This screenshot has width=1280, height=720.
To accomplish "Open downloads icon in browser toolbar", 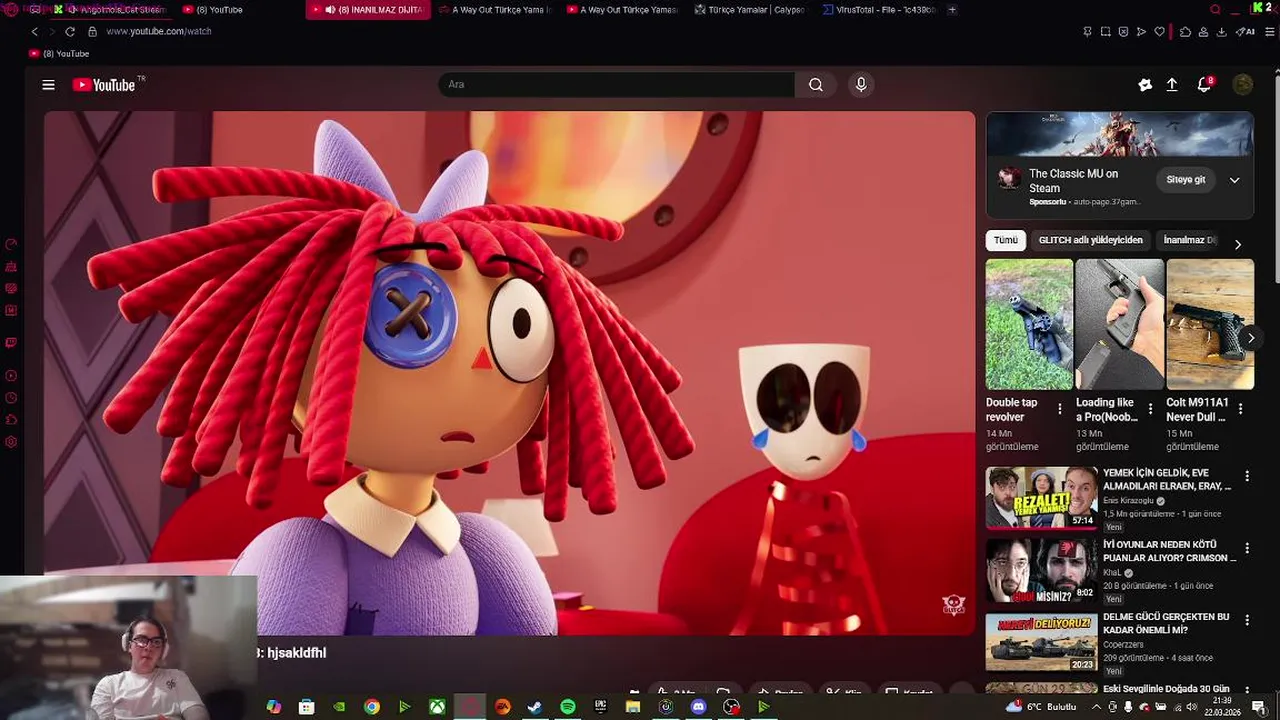I will tap(1222, 32).
